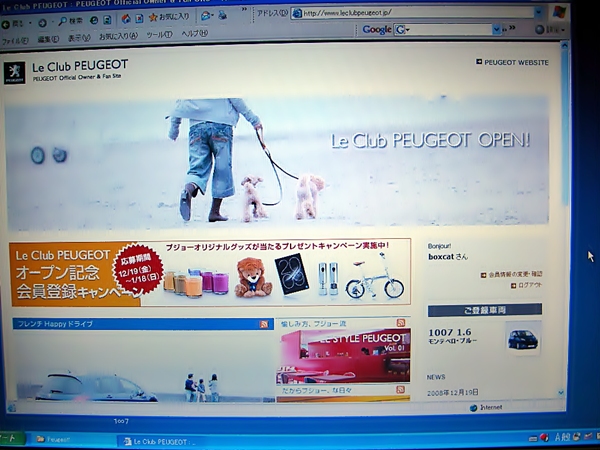Click the RSS icon beside 愉しみ方、プジョー流

click(x=401, y=323)
